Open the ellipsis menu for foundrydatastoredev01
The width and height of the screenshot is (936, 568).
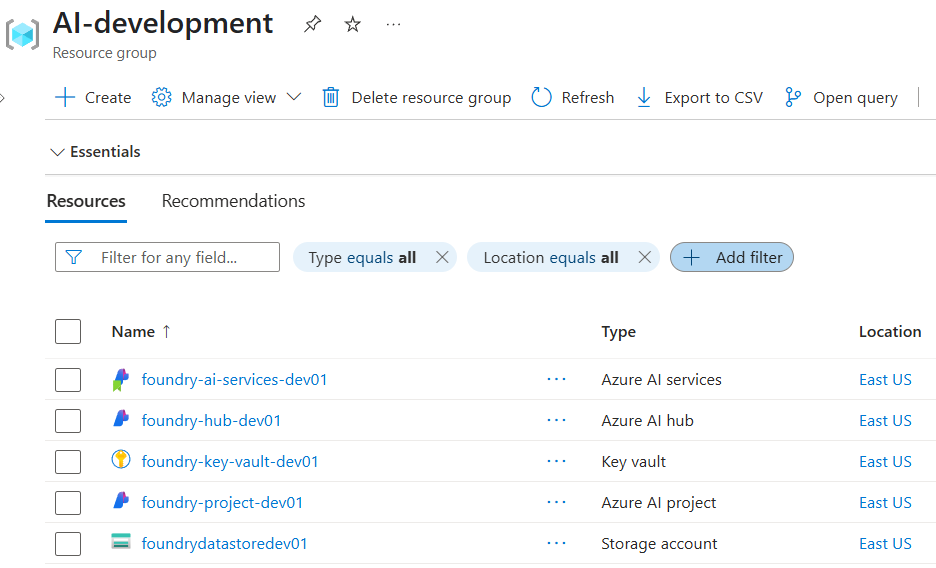(556, 544)
